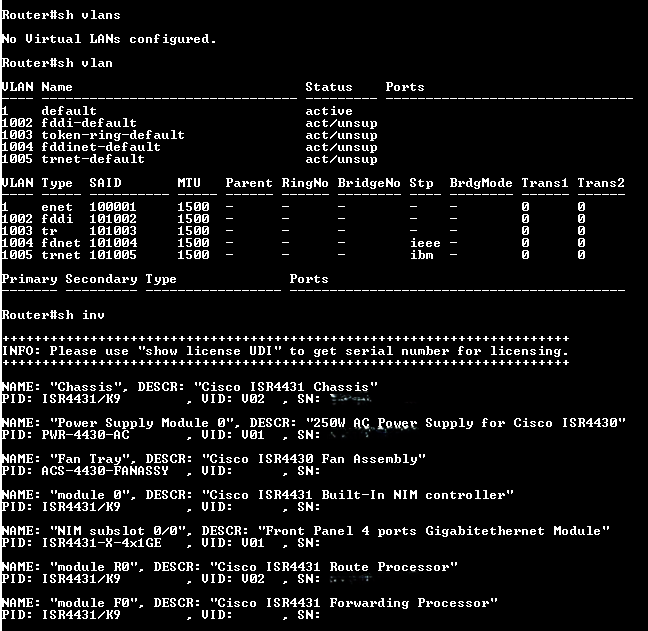Click 'ibm' Stp value
Screen dimensions: 648x631
click(x=421, y=255)
